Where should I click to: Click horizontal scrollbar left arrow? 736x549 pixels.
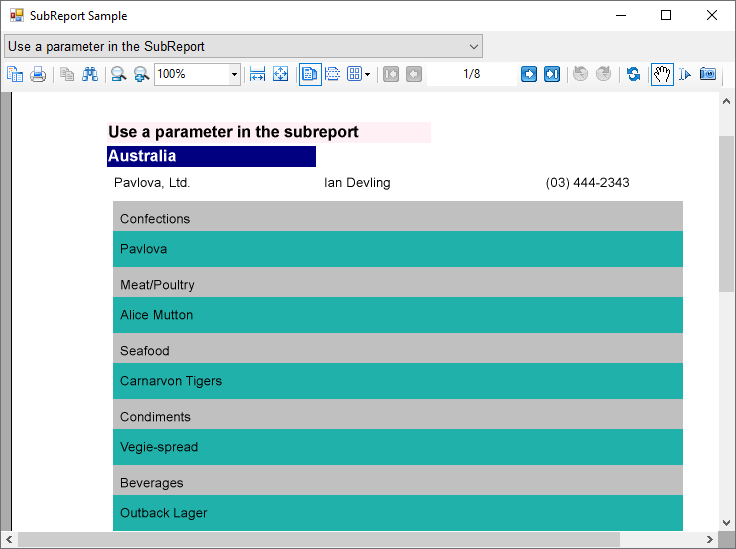(9, 539)
